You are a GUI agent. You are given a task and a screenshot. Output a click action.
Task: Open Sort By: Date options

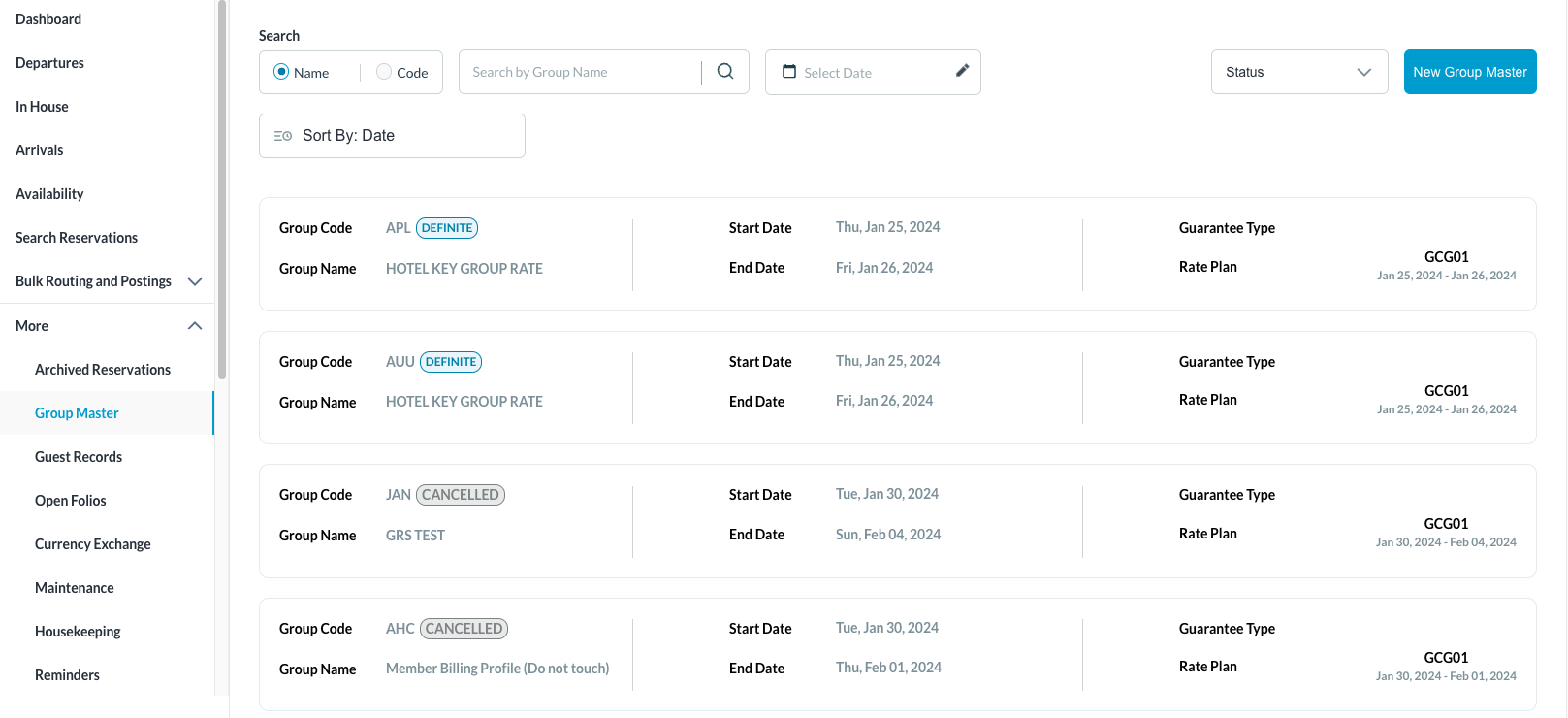coord(392,136)
